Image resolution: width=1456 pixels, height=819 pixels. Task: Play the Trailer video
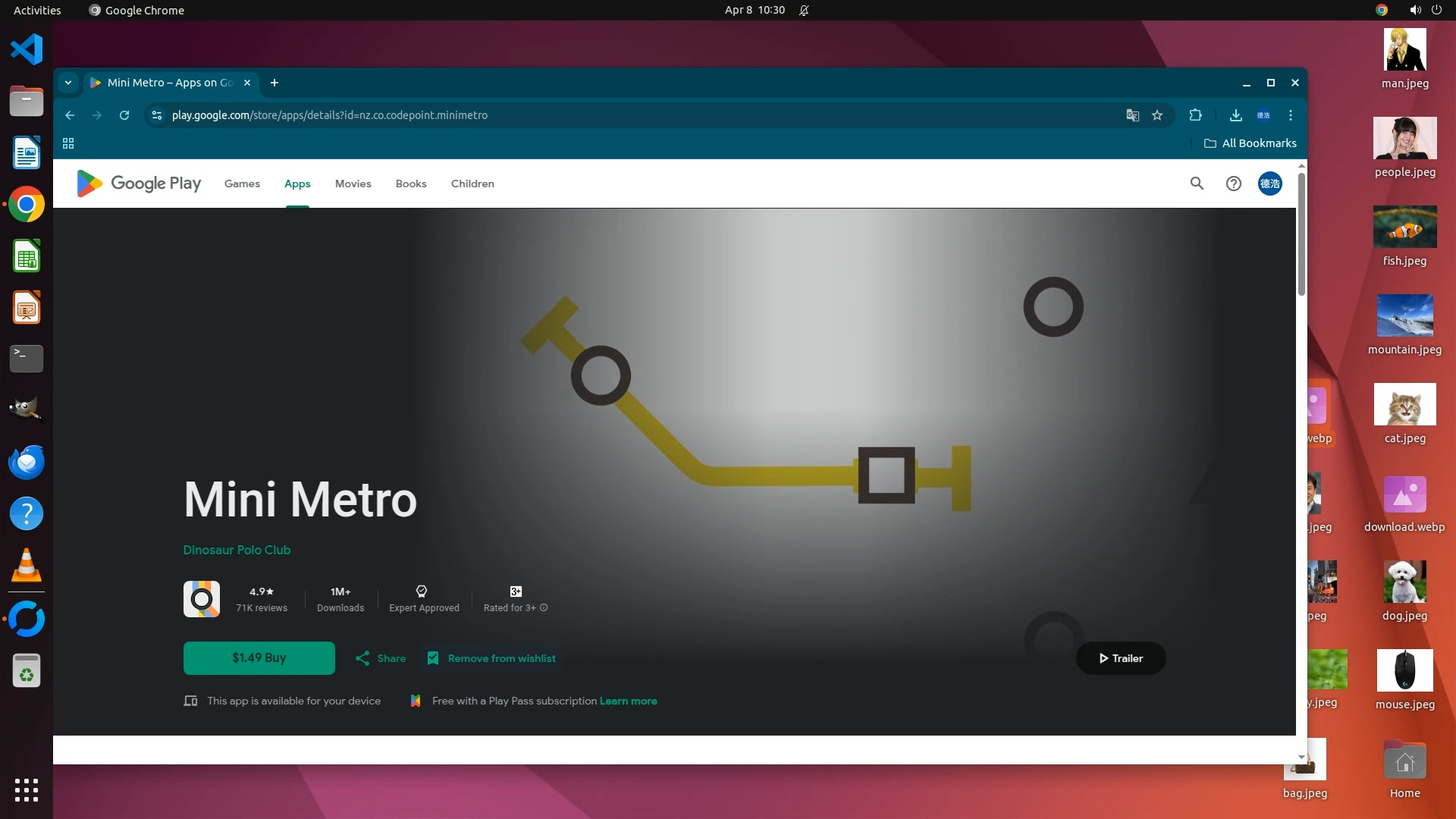(x=1121, y=658)
